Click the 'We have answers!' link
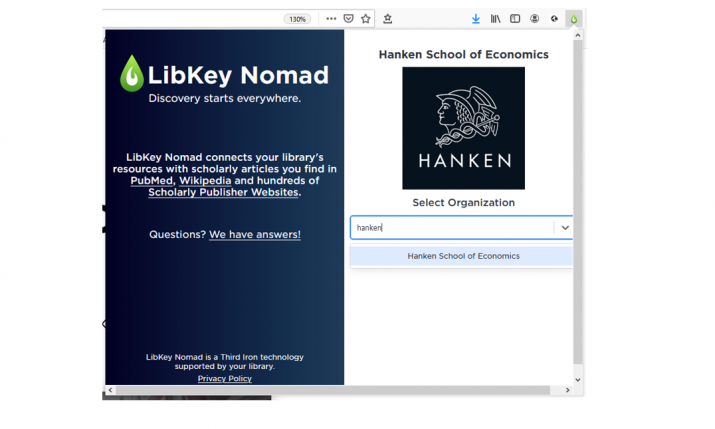The image size is (715, 429). coord(254,234)
